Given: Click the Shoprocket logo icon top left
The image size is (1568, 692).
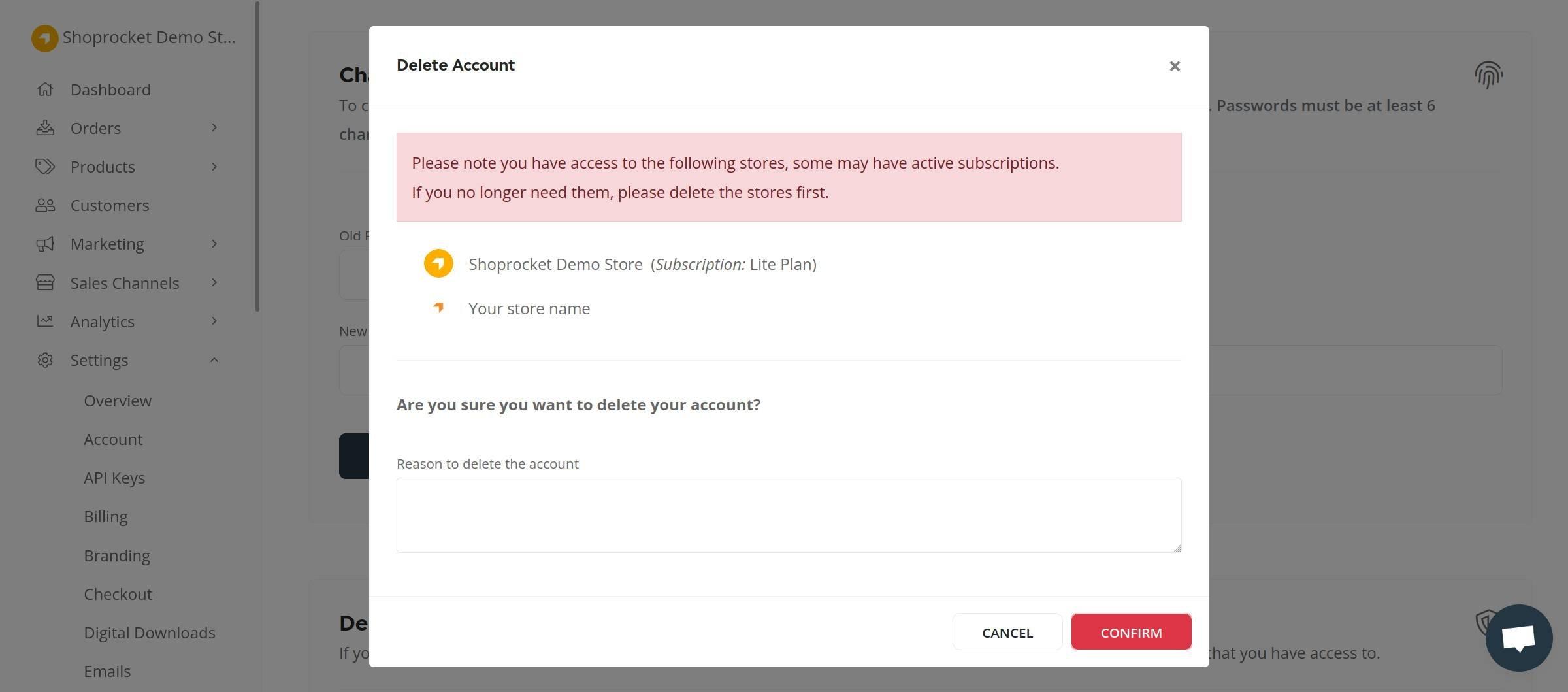Looking at the screenshot, I should pyautogui.click(x=43, y=37).
